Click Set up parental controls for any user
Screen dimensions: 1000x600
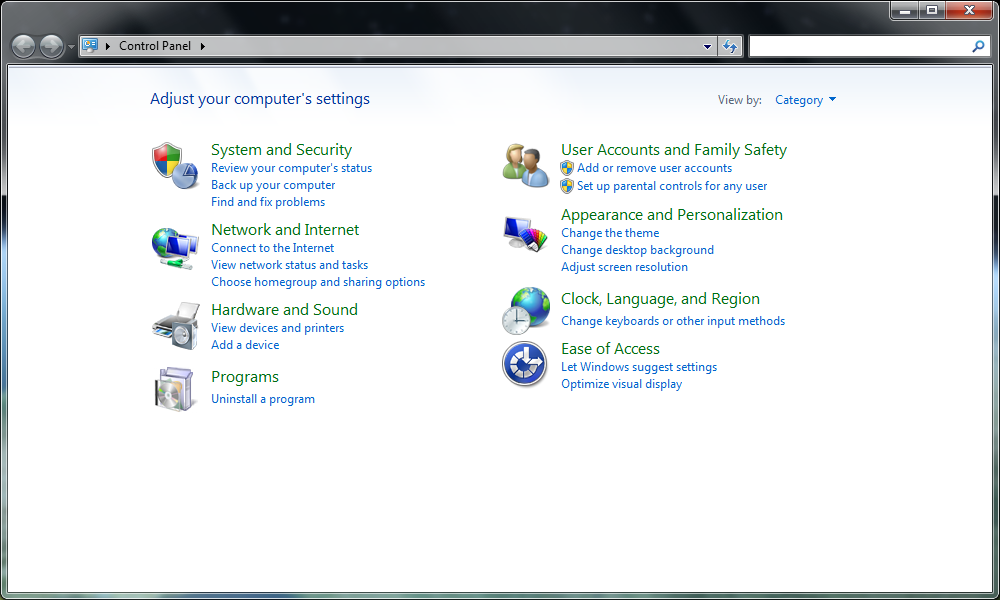click(x=672, y=186)
